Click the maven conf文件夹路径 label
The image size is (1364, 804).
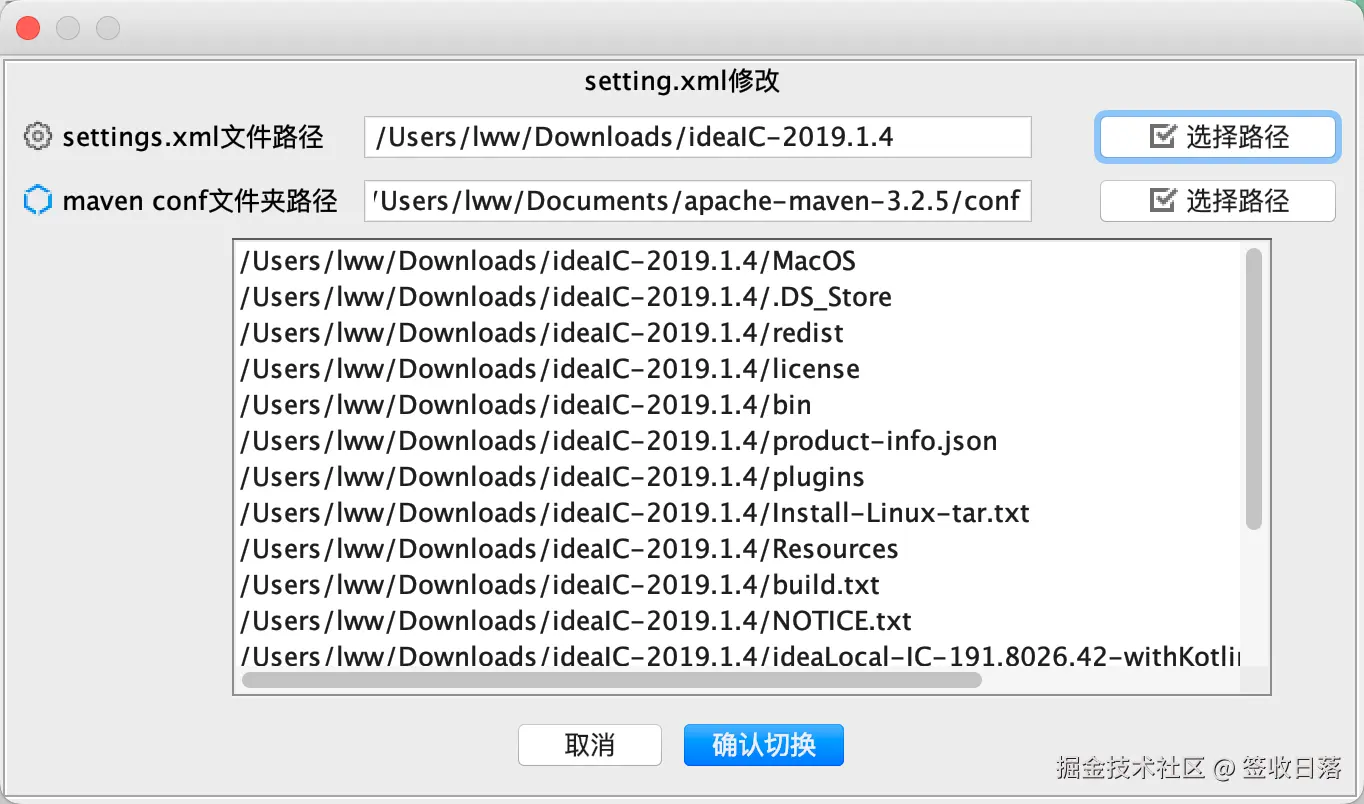click(200, 201)
